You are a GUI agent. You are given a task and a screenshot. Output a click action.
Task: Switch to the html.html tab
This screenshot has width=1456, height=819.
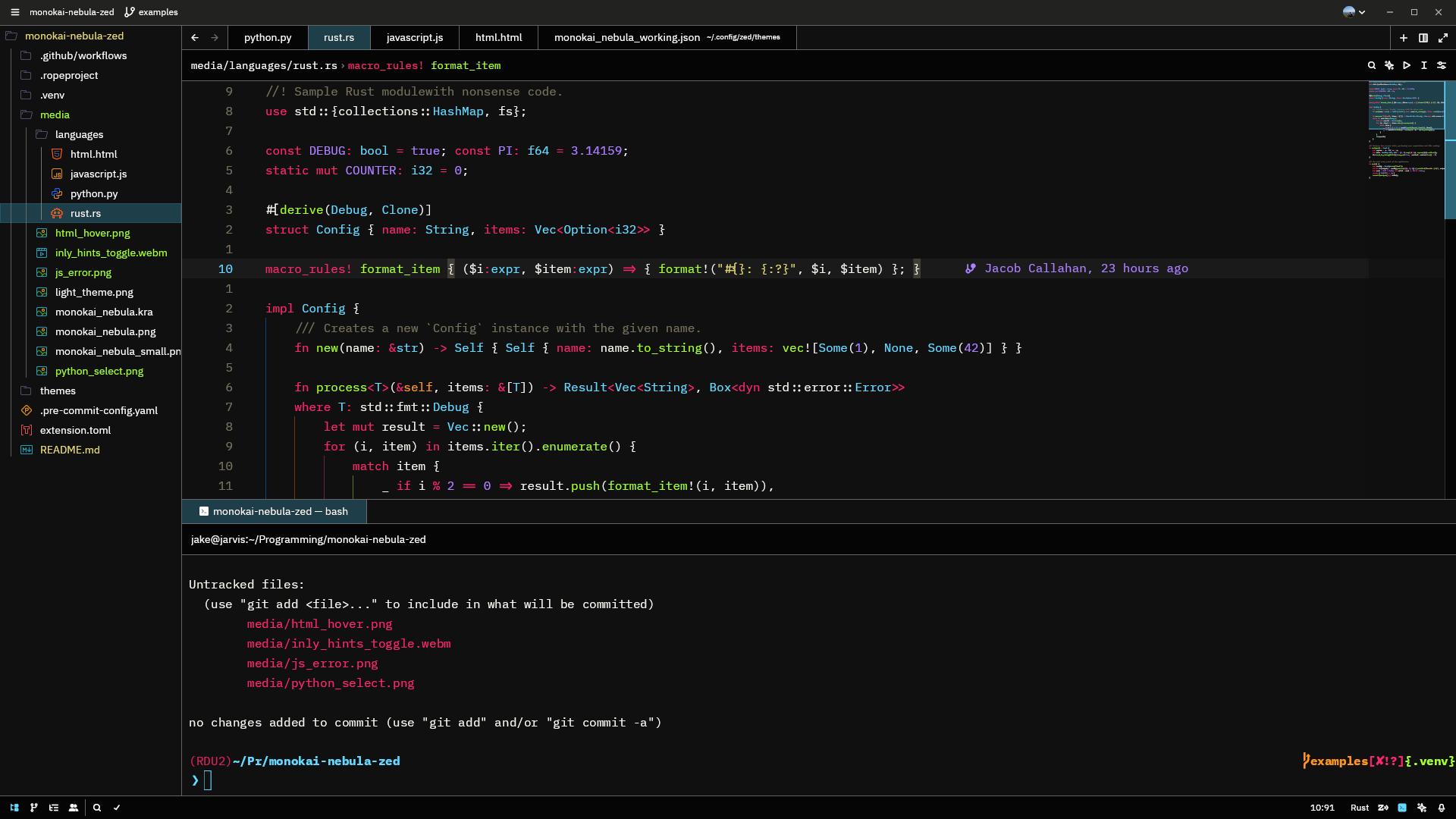499,37
